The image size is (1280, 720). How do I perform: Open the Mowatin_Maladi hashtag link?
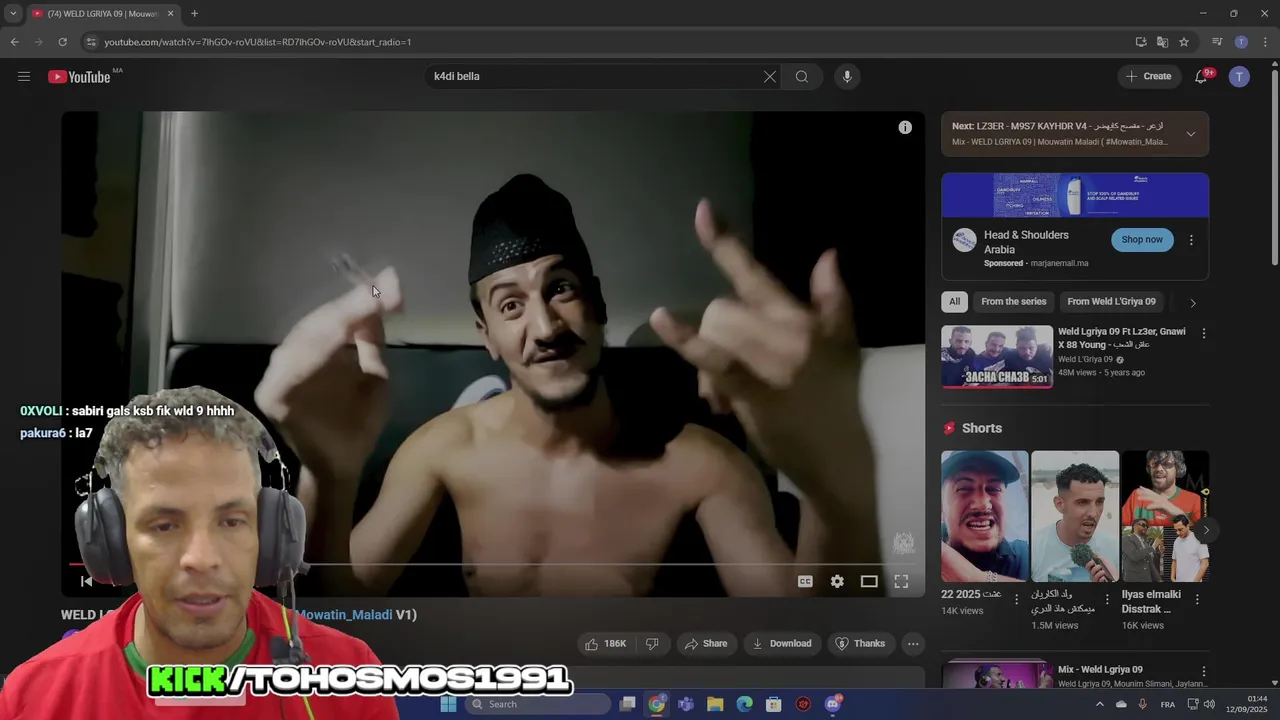(x=343, y=615)
